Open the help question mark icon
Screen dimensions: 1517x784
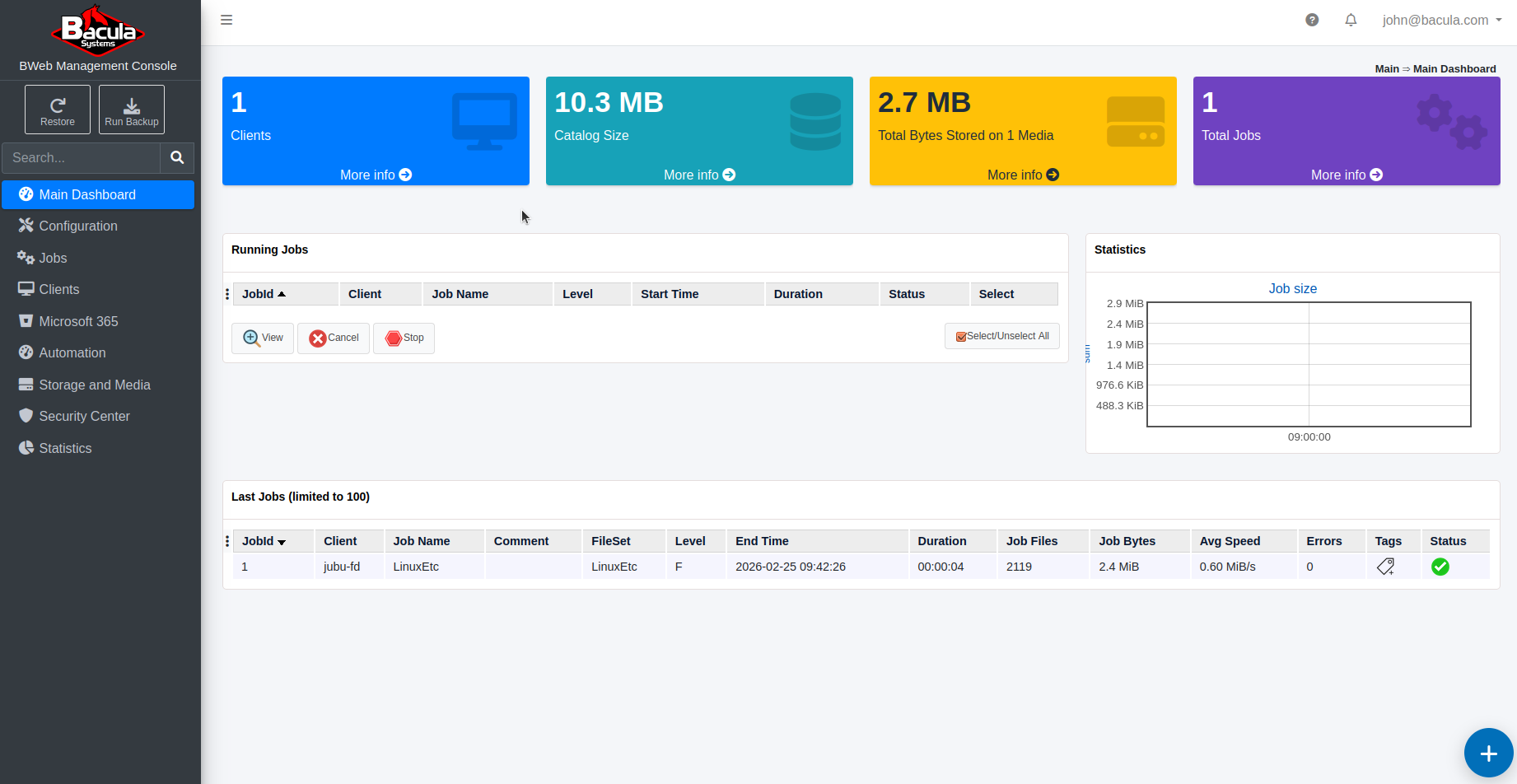click(1312, 20)
